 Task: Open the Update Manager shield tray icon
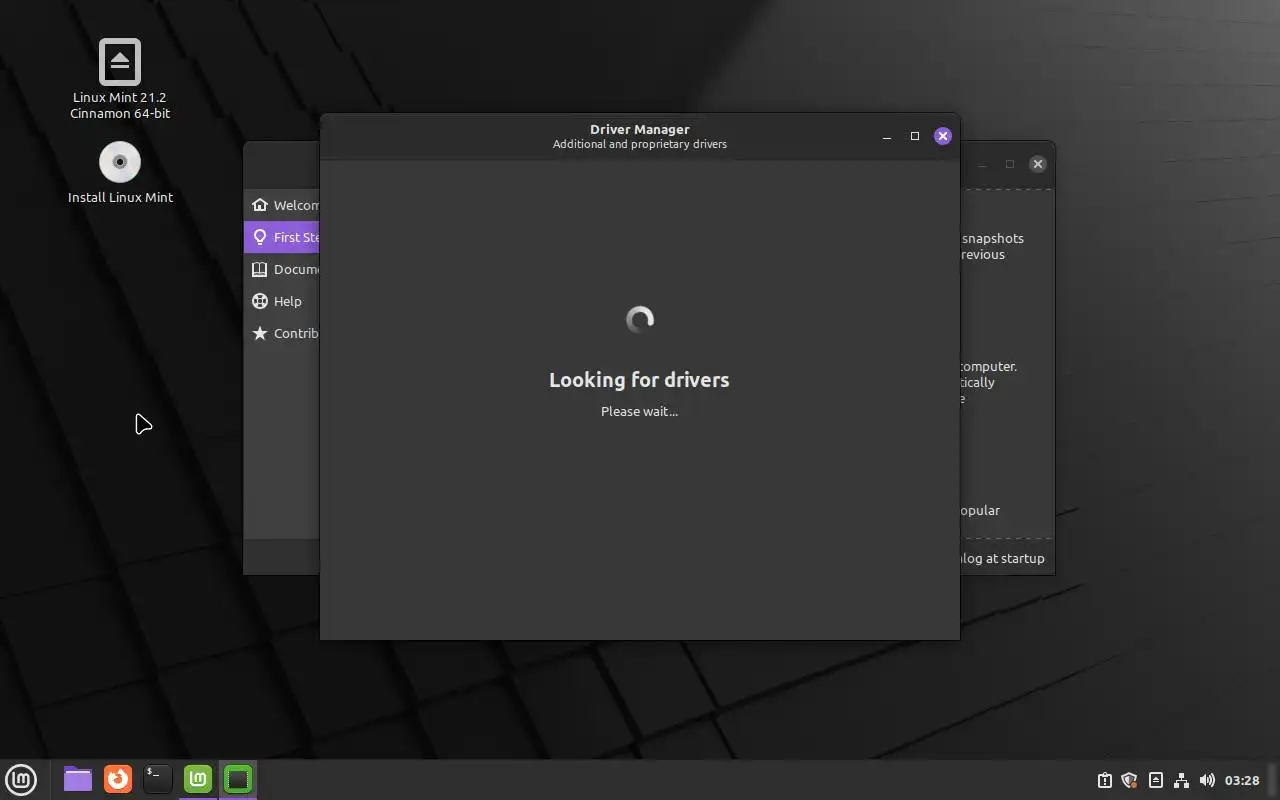click(x=1130, y=780)
